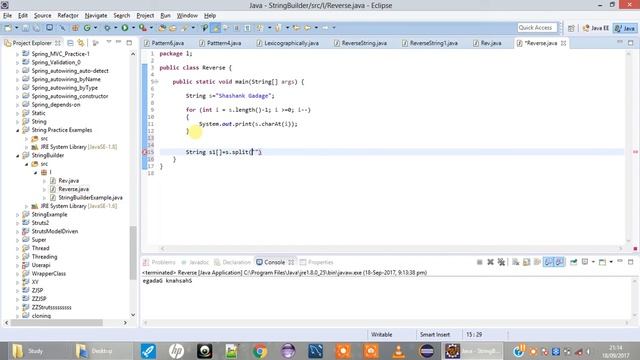Click the Clear Console icon
This screenshot has width=640, height=360.
516,262
